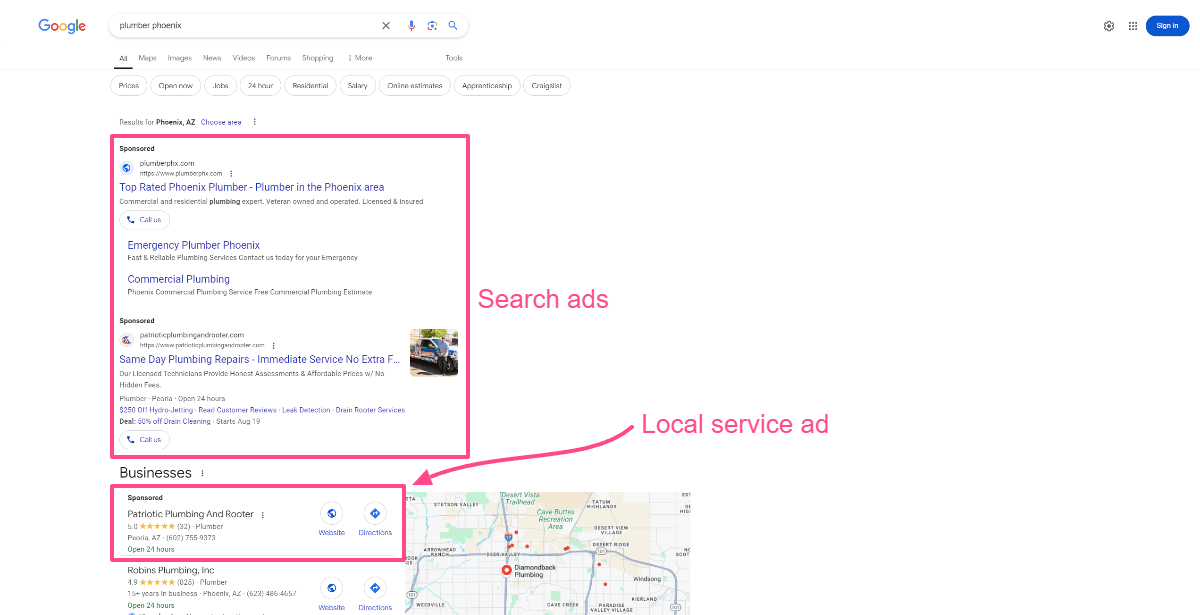Click the $250 Off Hydro-Jetting link
Image resolution: width=1200 pixels, height=615 pixels.
[157, 410]
